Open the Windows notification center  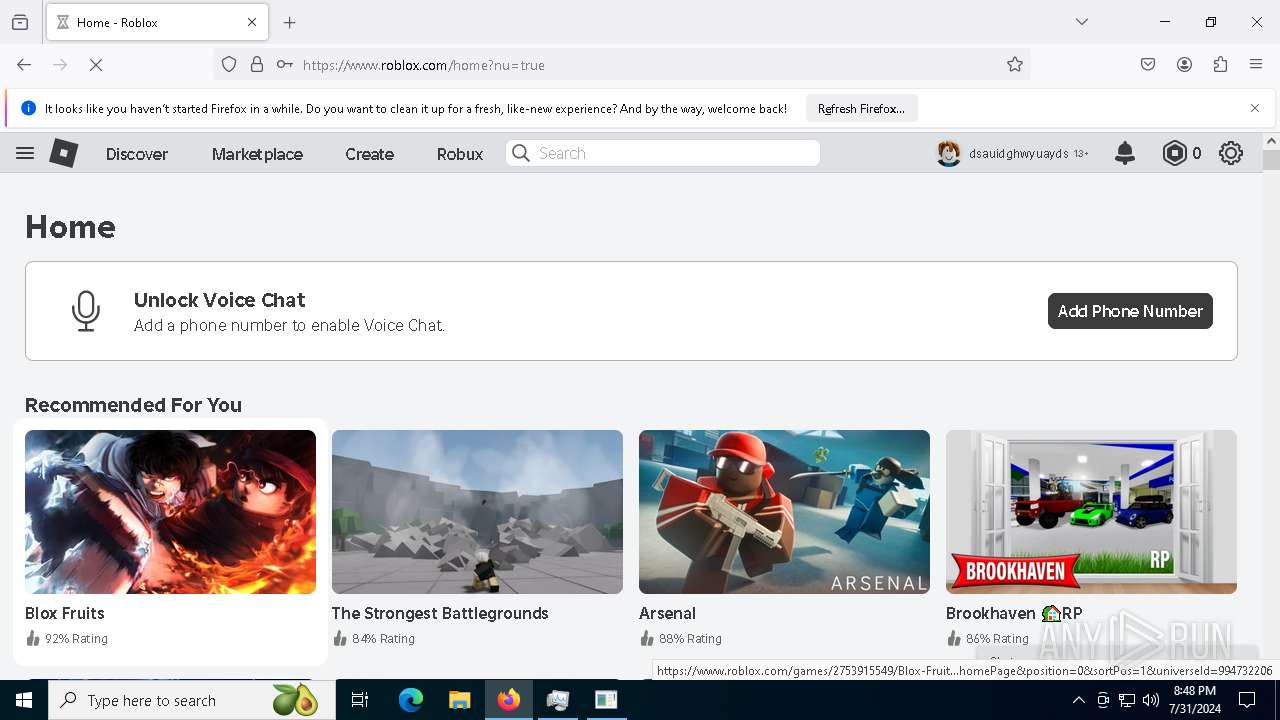[x=1247, y=700]
